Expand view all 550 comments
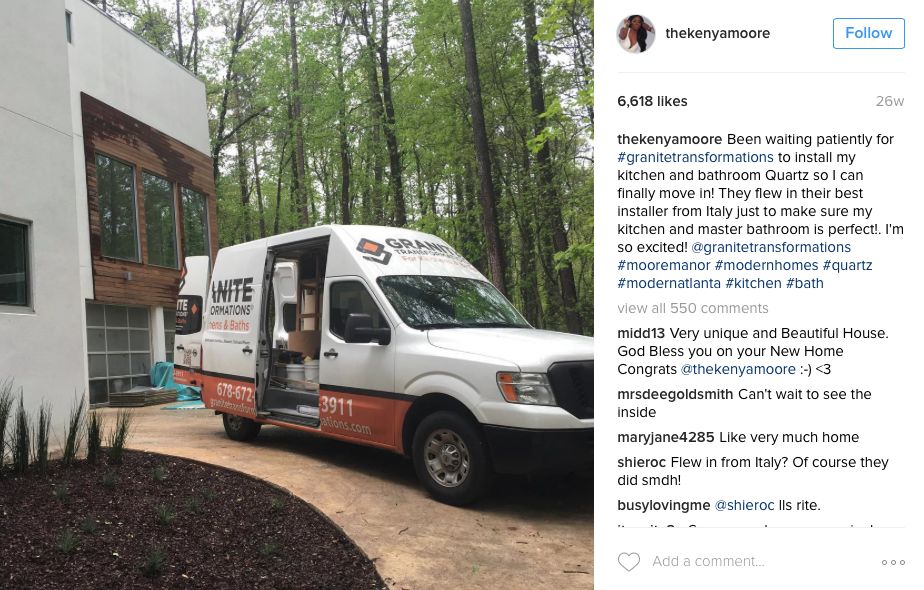Viewport: 924px width, 590px height. pyautogui.click(x=692, y=308)
